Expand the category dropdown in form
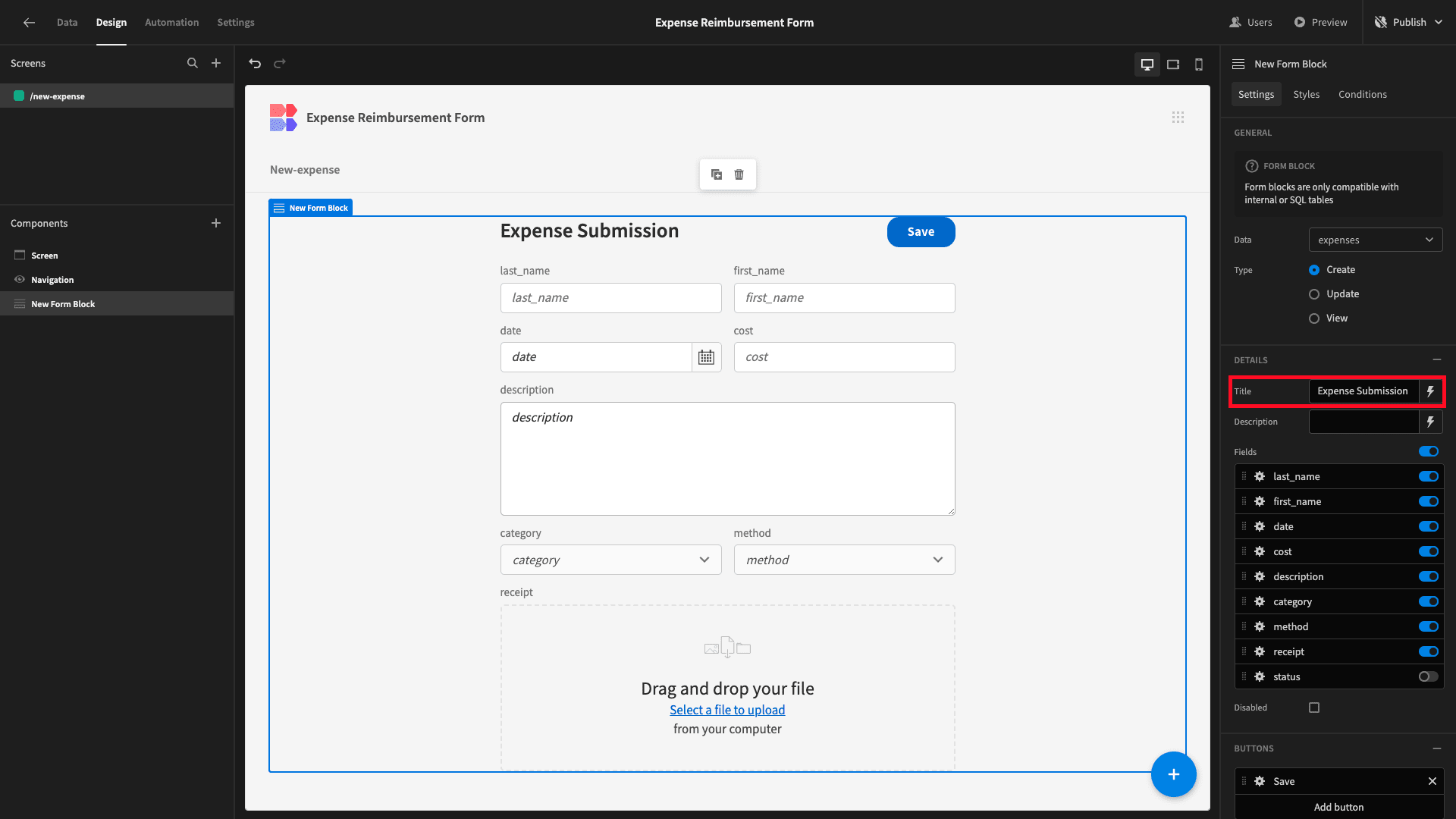 [610, 560]
